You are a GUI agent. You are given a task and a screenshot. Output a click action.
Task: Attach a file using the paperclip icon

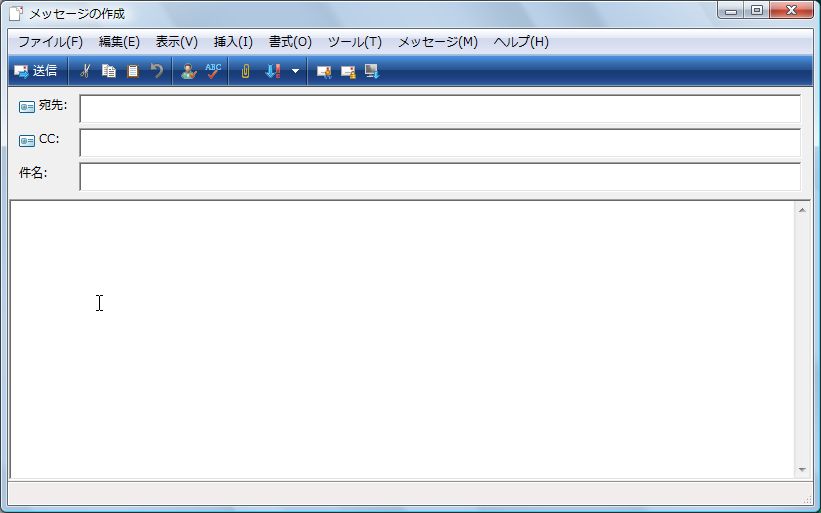point(245,71)
